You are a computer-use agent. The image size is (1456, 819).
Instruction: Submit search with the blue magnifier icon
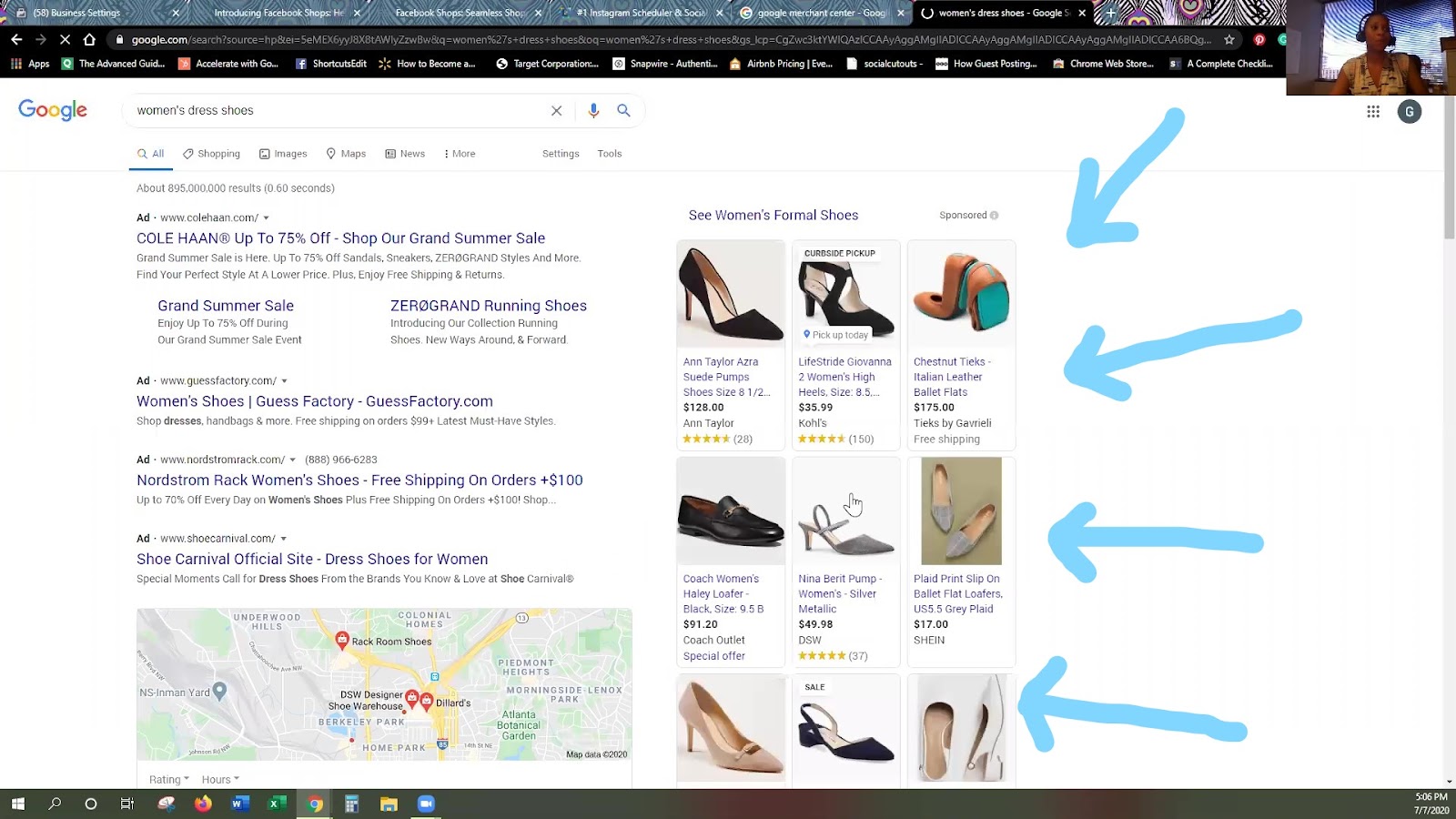pyautogui.click(x=623, y=110)
